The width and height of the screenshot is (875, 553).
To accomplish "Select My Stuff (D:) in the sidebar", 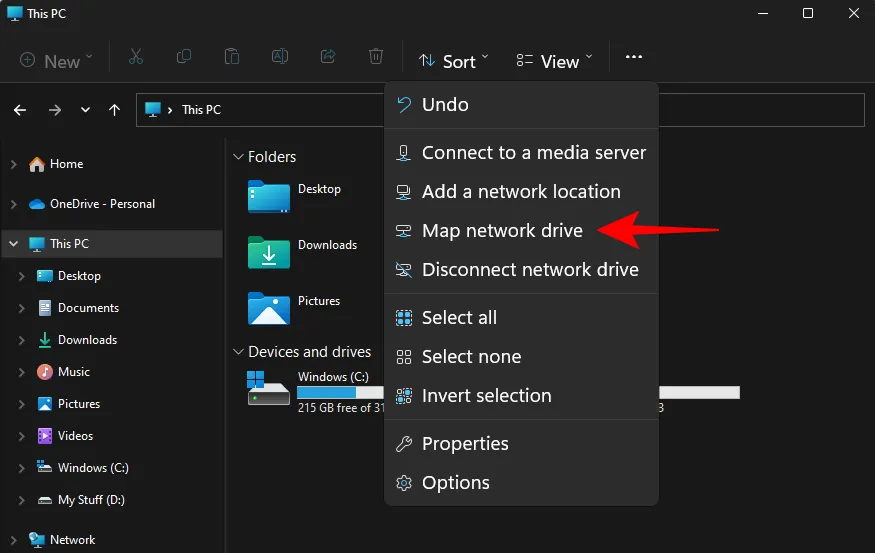I will point(91,500).
